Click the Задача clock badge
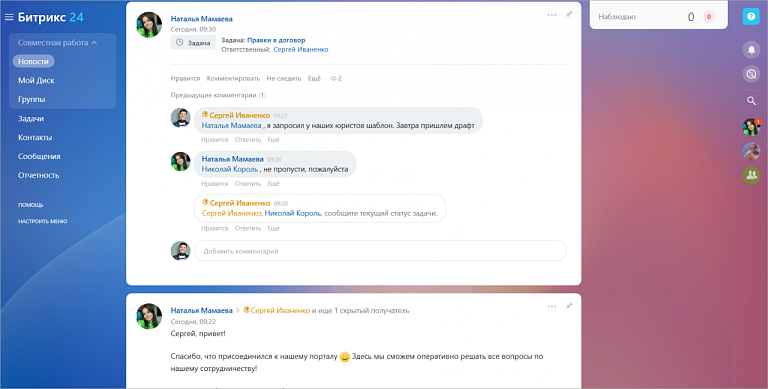 coord(193,43)
